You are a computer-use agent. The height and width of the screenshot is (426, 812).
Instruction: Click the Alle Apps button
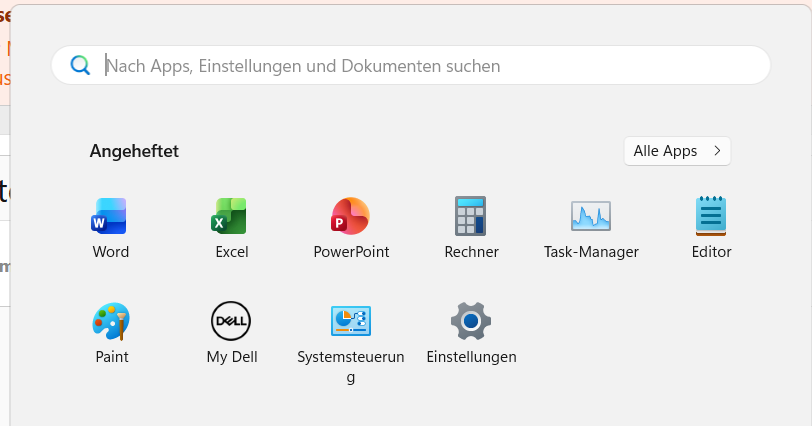point(677,151)
